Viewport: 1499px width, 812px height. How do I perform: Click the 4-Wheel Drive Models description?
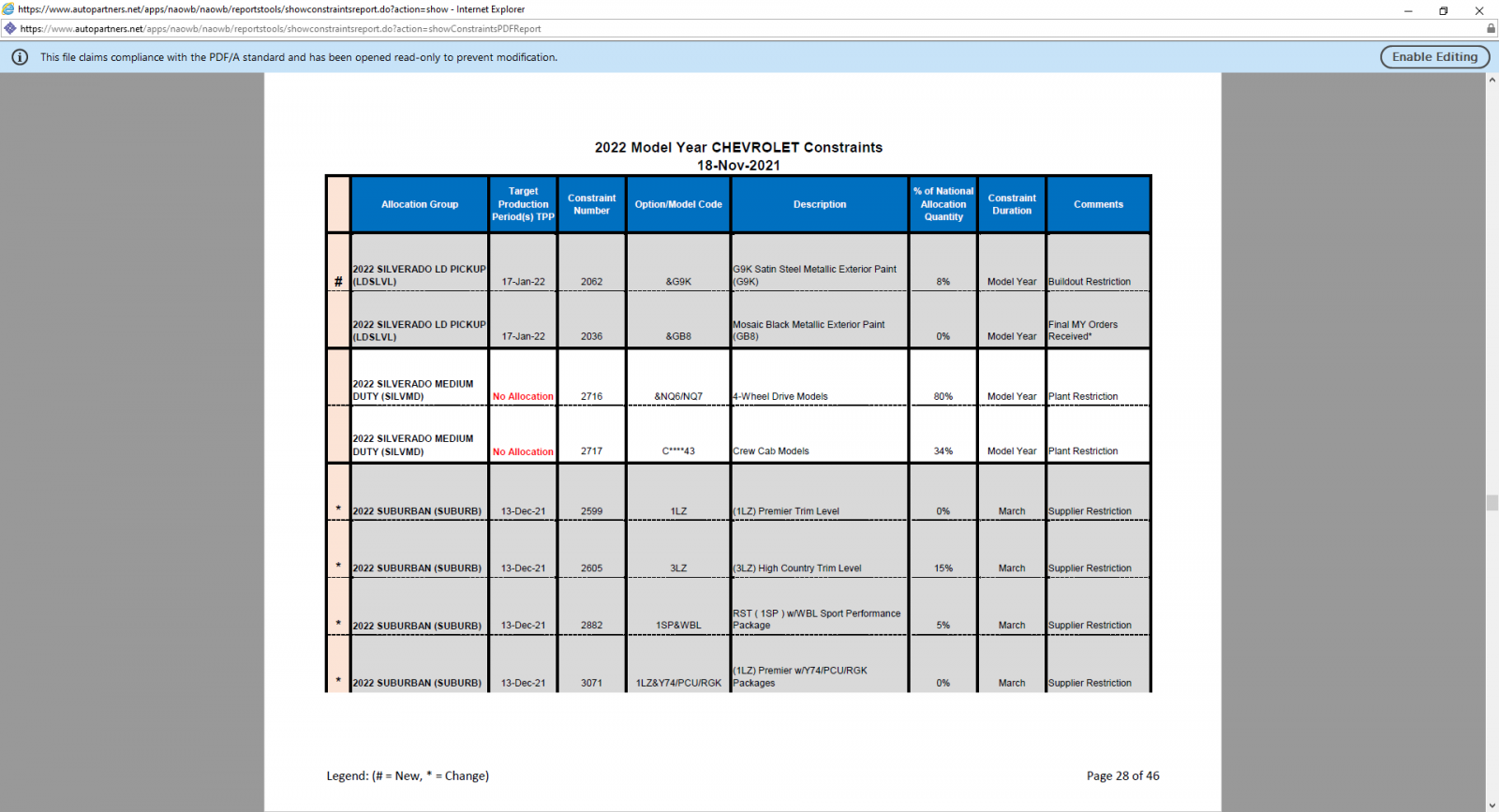coord(780,397)
